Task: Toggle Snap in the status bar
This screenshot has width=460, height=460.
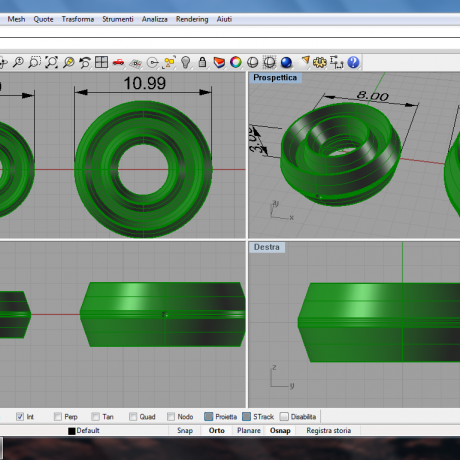Action: click(185, 430)
